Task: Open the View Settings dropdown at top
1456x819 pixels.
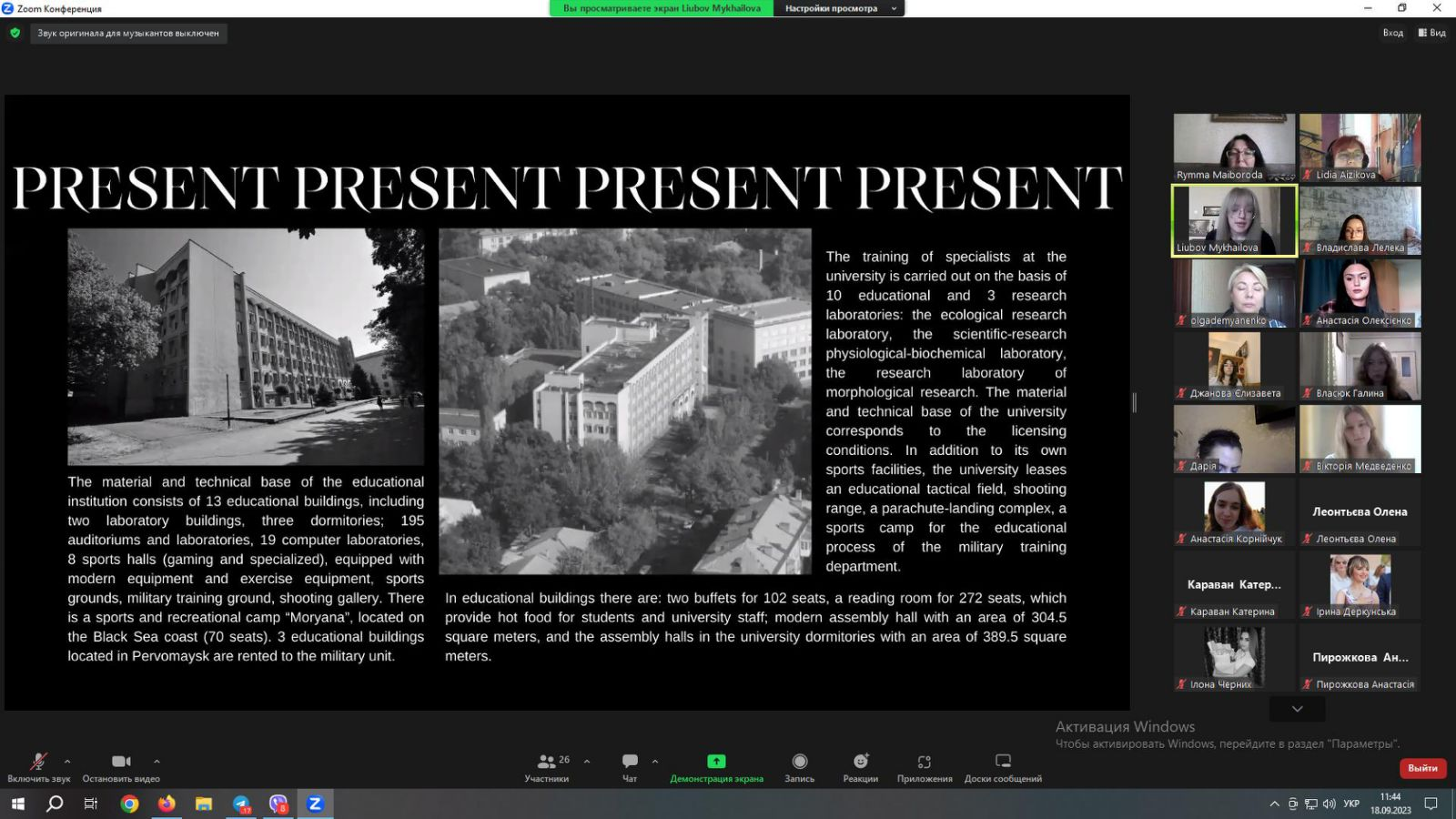Action: (x=839, y=8)
